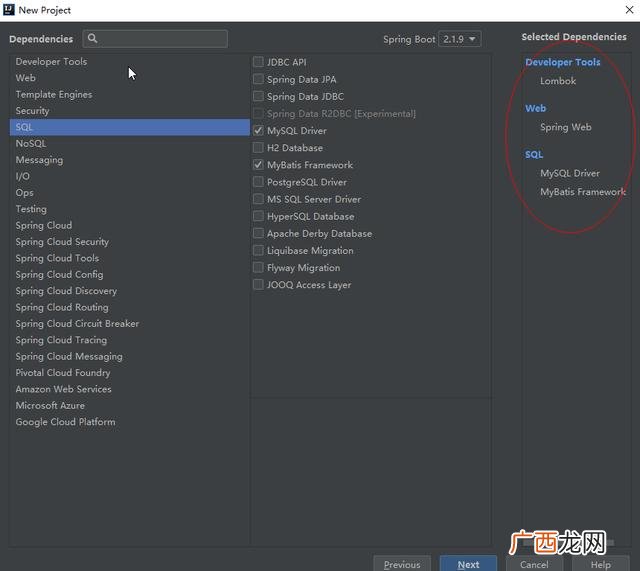Enable the JDBC API checkbox
640x571 pixels.
pyautogui.click(x=258, y=62)
